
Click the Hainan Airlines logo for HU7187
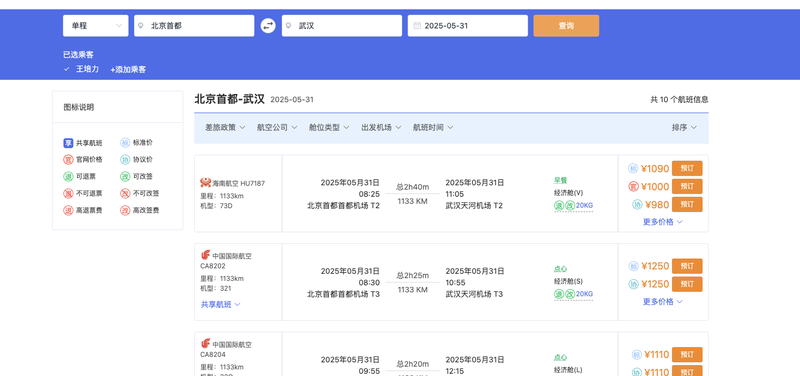(206, 182)
